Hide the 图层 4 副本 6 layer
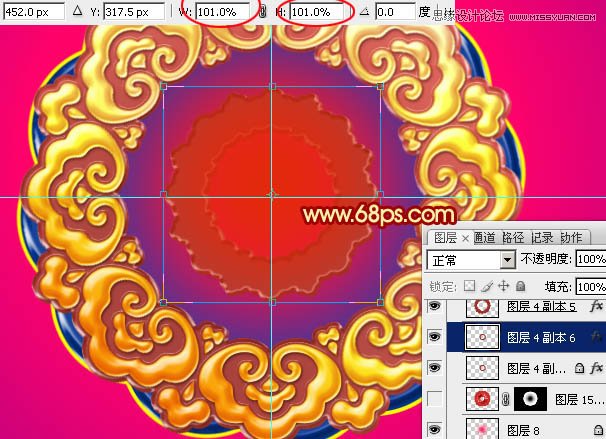606x439 pixels. (x=434, y=337)
